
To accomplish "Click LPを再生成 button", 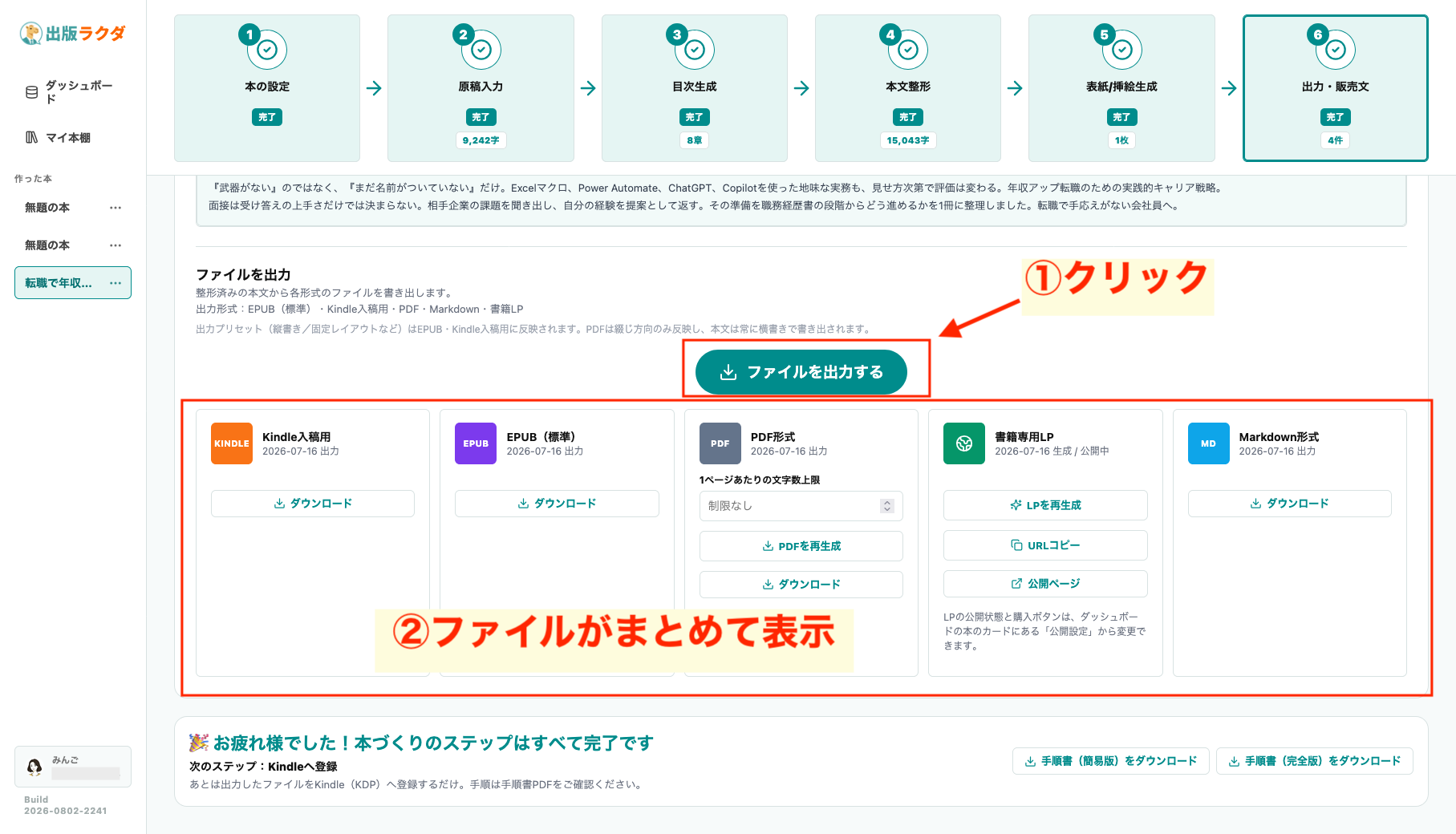I will point(1045,505).
